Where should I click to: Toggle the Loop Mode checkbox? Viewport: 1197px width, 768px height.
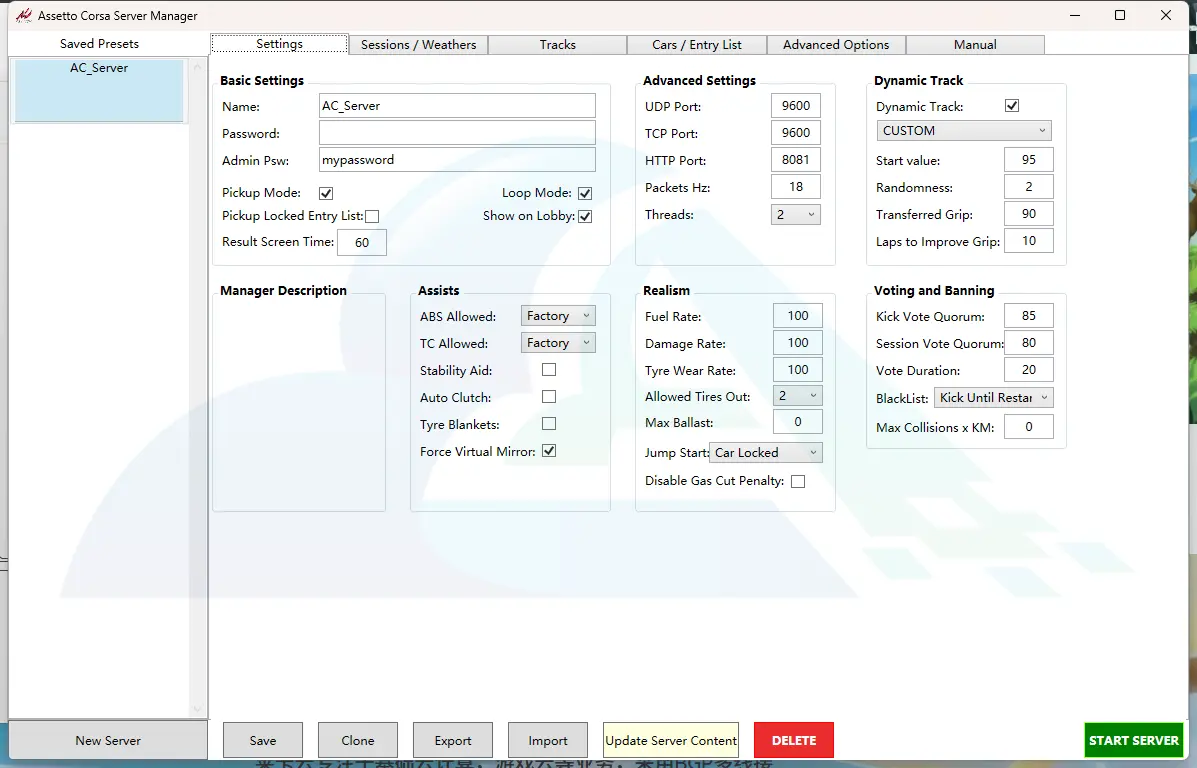pyautogui.click(x=585, y=193)
